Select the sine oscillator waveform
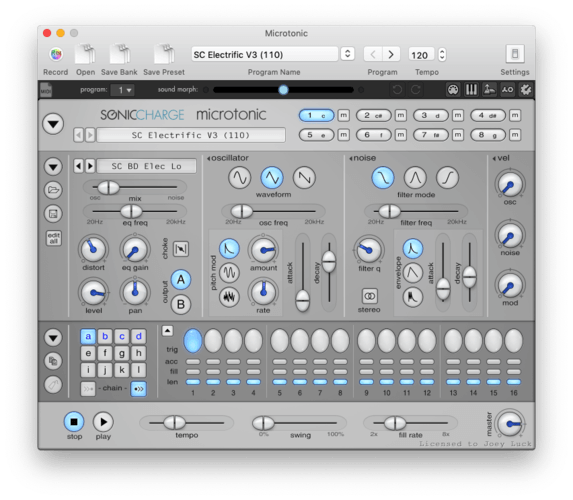Image resolution: width=573 pixels, height=500 pixels. 240,178
